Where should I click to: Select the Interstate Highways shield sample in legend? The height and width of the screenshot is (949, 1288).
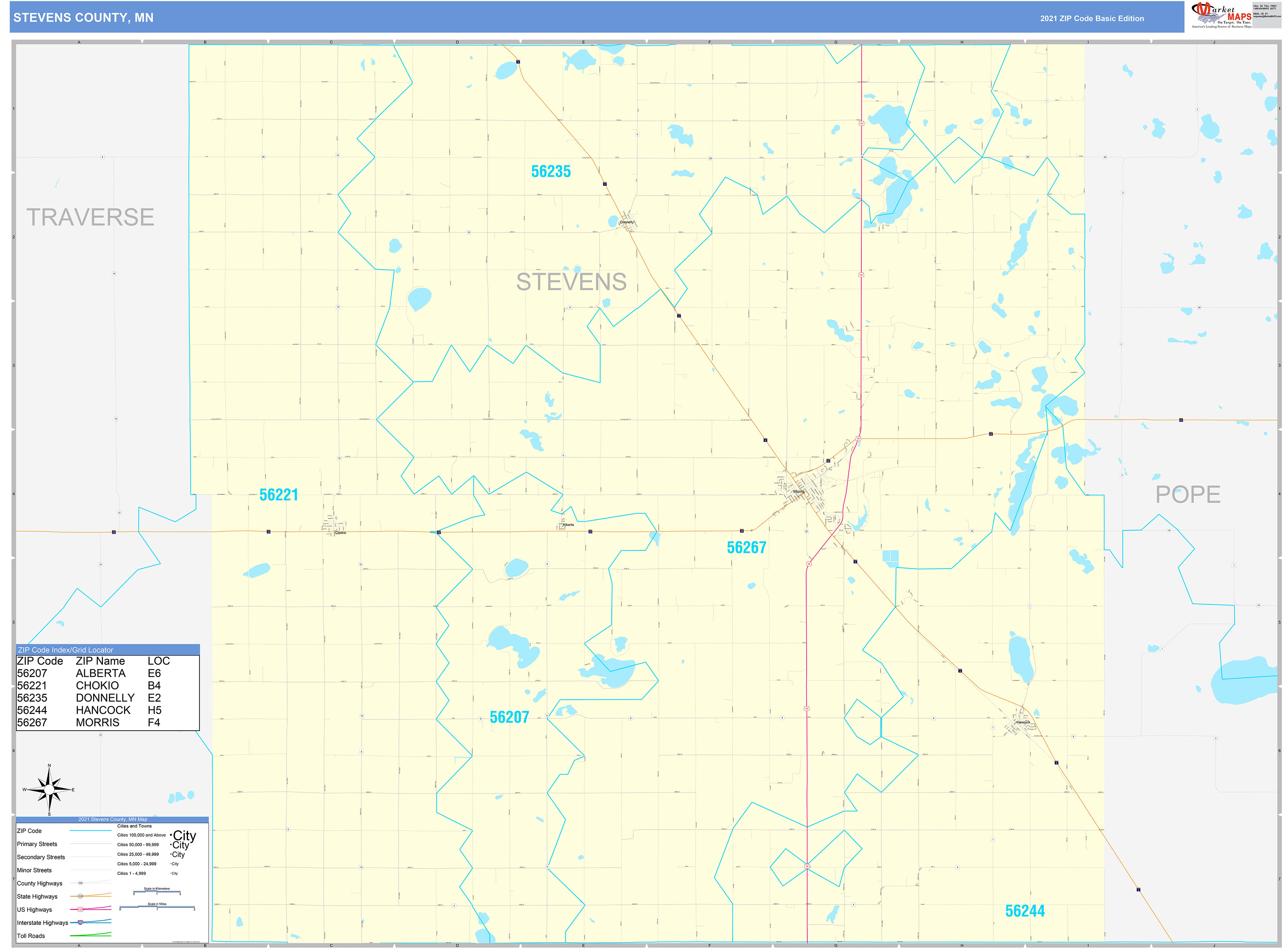(x=80, y=923)
